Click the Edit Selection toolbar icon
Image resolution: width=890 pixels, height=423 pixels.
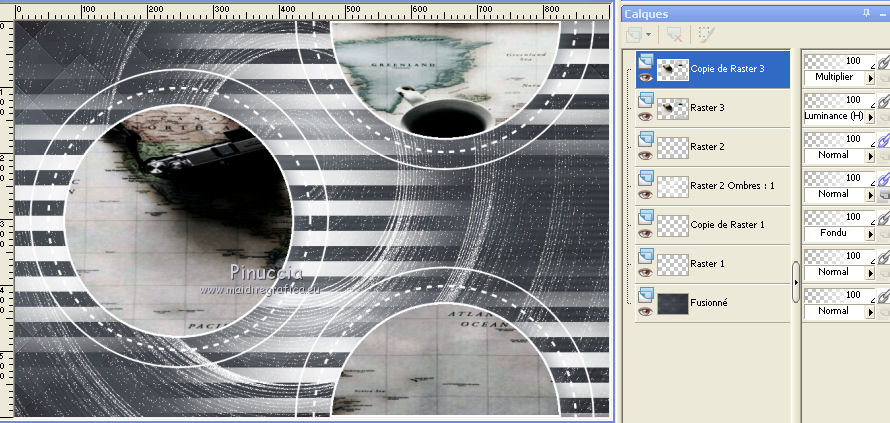(x=706, y=35)
